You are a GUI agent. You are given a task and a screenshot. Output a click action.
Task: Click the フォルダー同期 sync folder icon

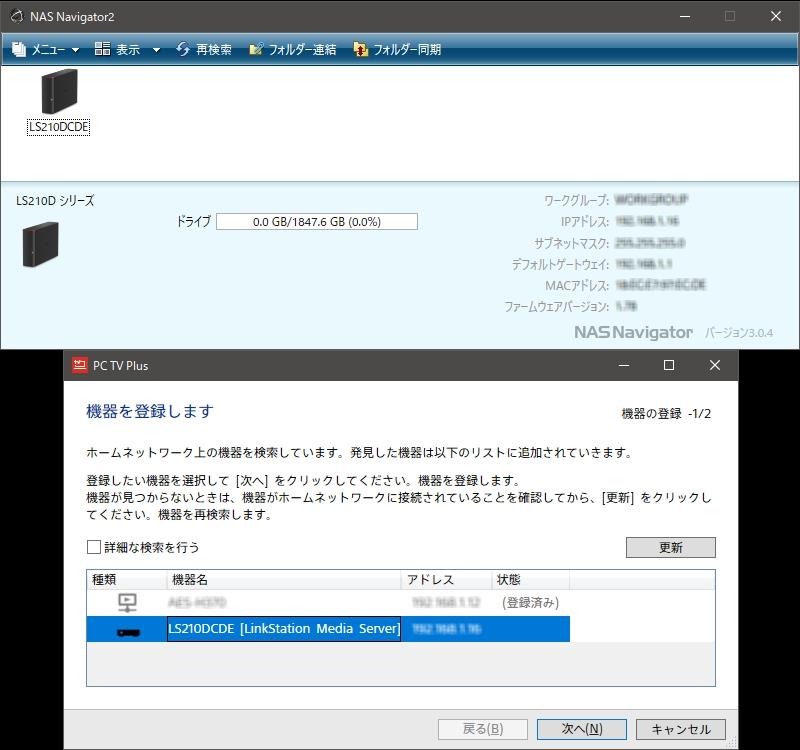pyautogui.click(x=361, y=49)
